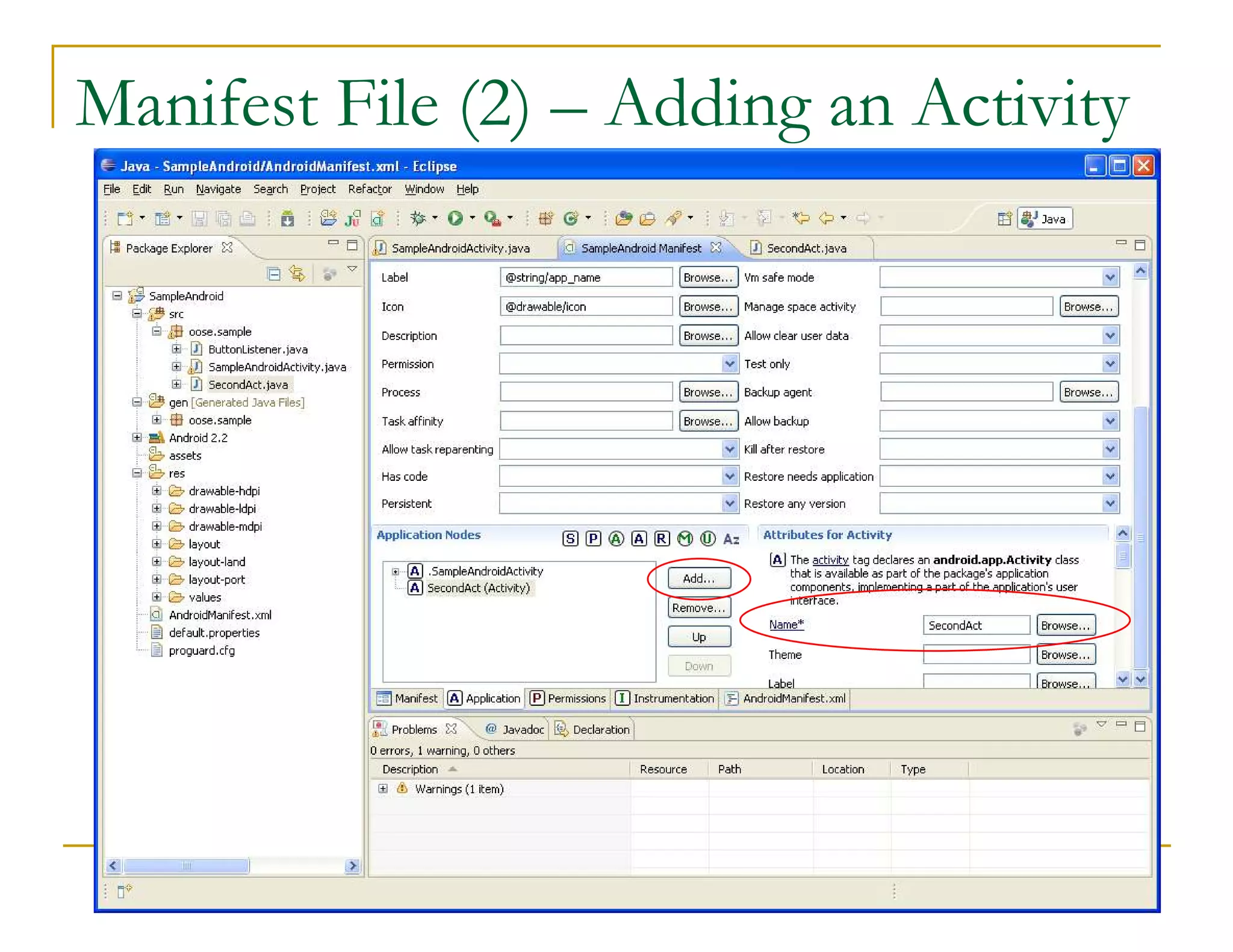1233x952 pixels.
Task: Open the Permission dropdown
Action: 729,363
